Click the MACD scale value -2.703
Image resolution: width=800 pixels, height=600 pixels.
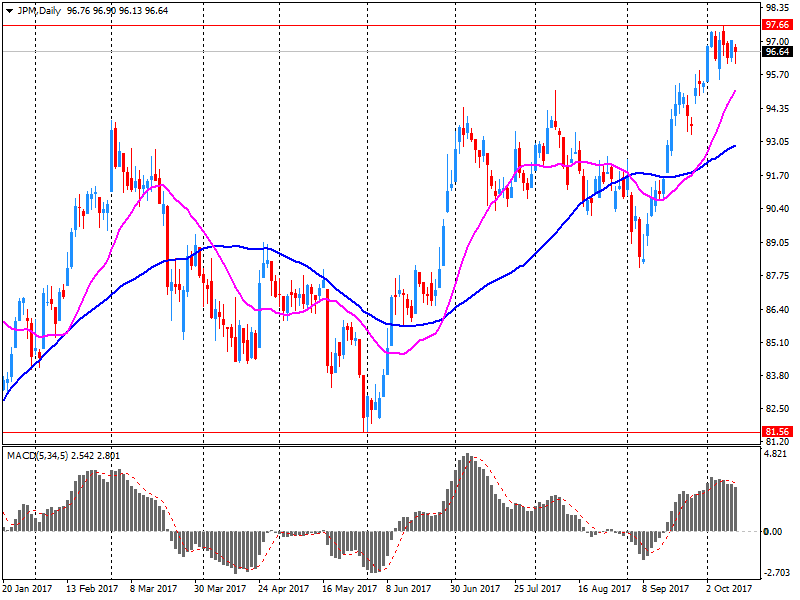pyautogui.click(x=777, y=573)
